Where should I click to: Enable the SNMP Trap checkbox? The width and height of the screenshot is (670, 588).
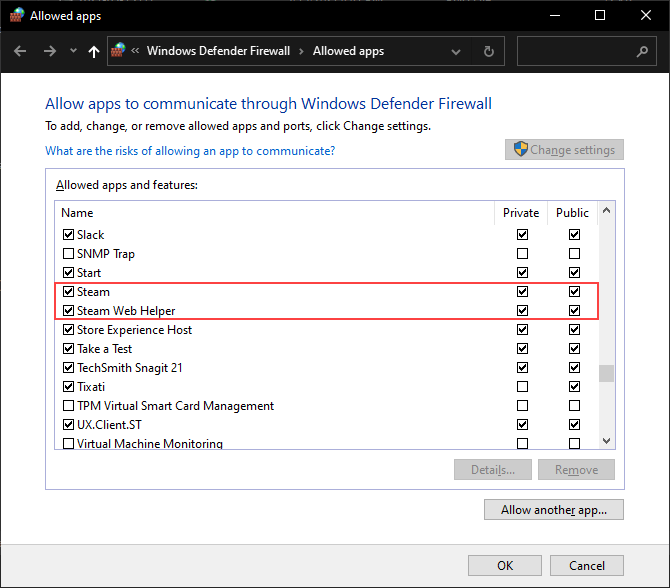point(68,254)
